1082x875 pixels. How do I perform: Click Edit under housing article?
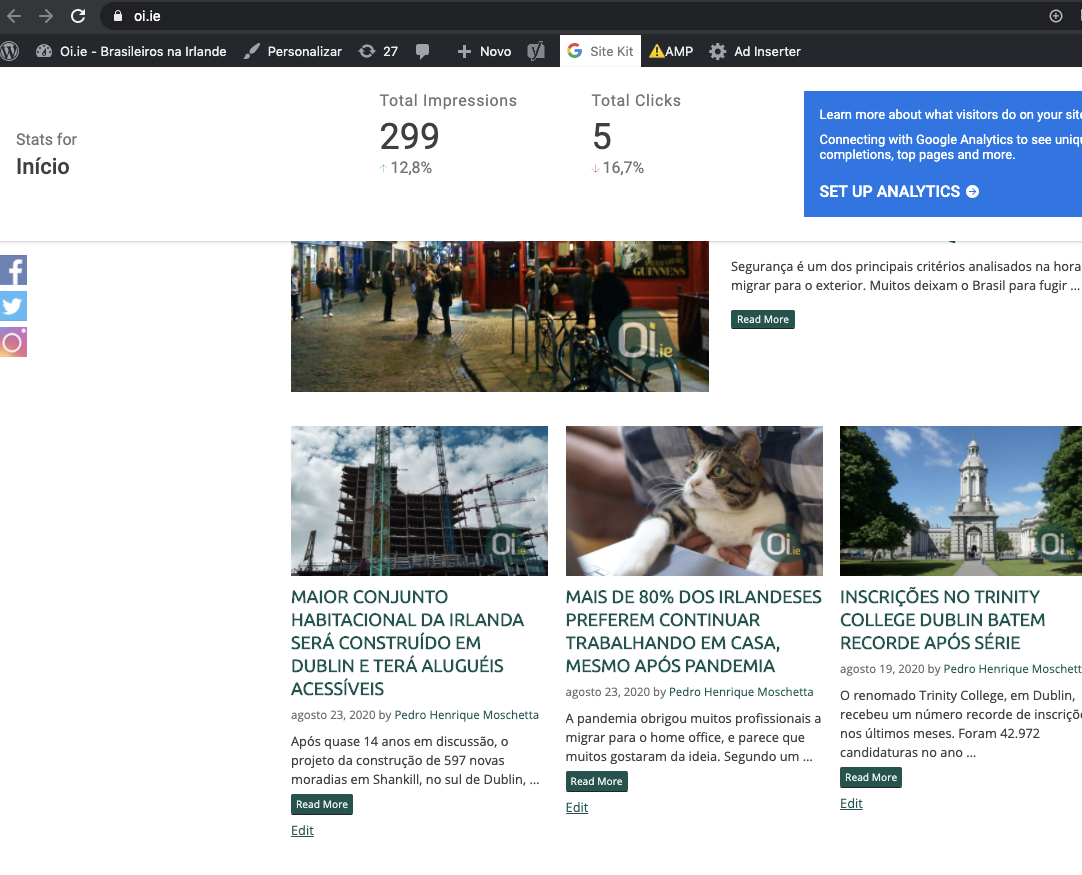point(302,830)
